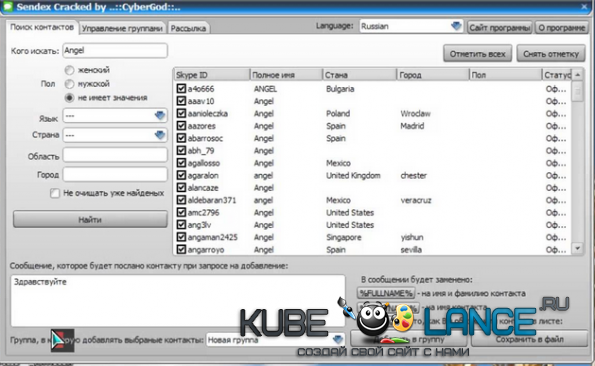Click the Sendex app icon in title bar
Viewport: 595px width, 366px height.
[8, 6]
